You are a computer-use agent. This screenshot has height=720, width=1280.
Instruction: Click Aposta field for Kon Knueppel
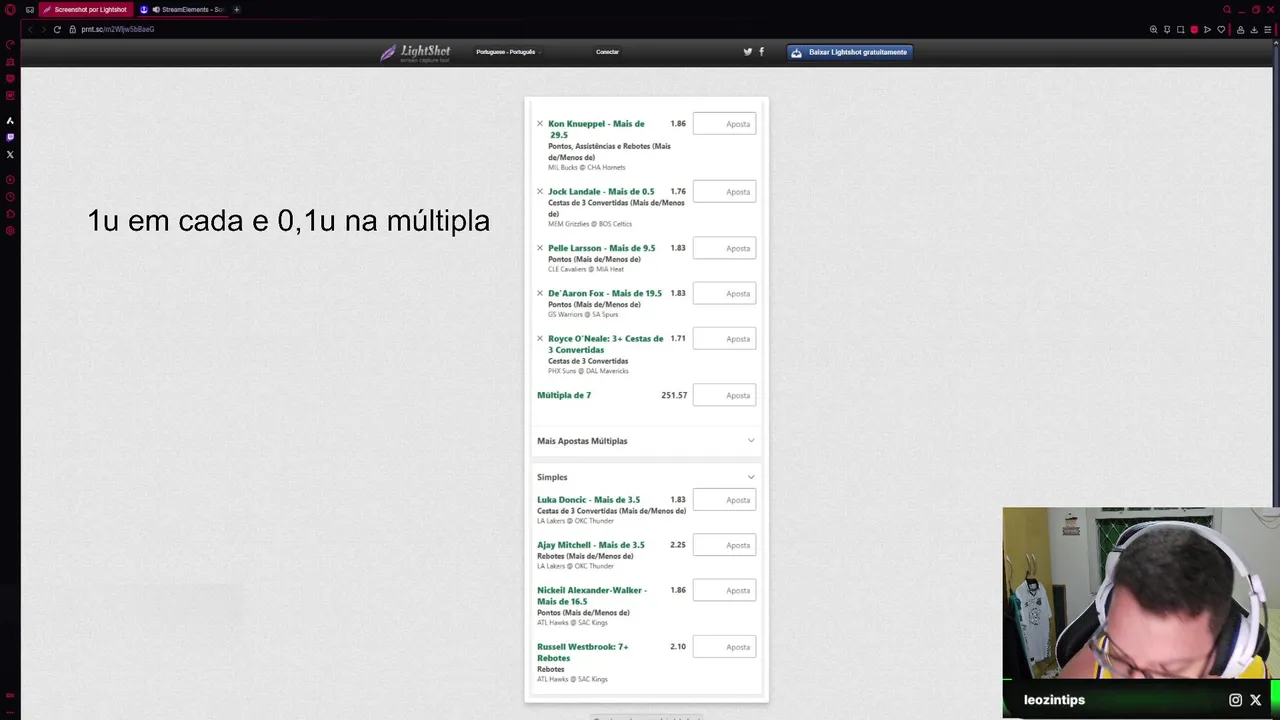pos(724,124)
